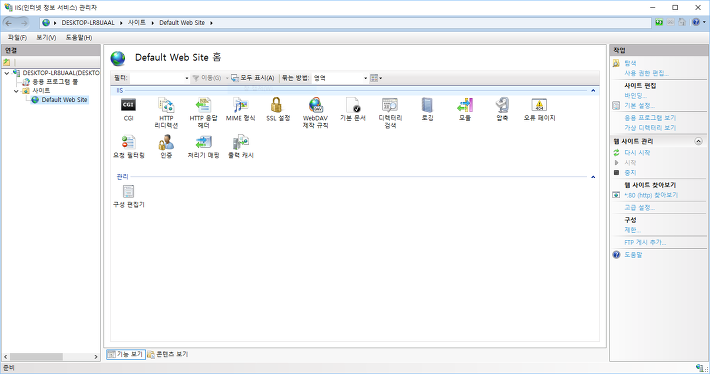Click the 기본 설정 link

click(x=639, y=105)
